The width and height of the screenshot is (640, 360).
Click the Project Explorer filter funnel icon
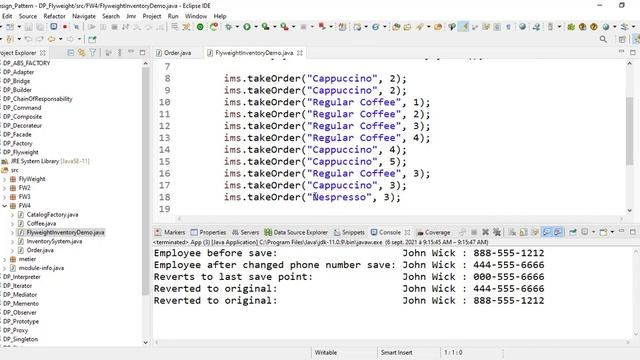[x=93, y=53]
